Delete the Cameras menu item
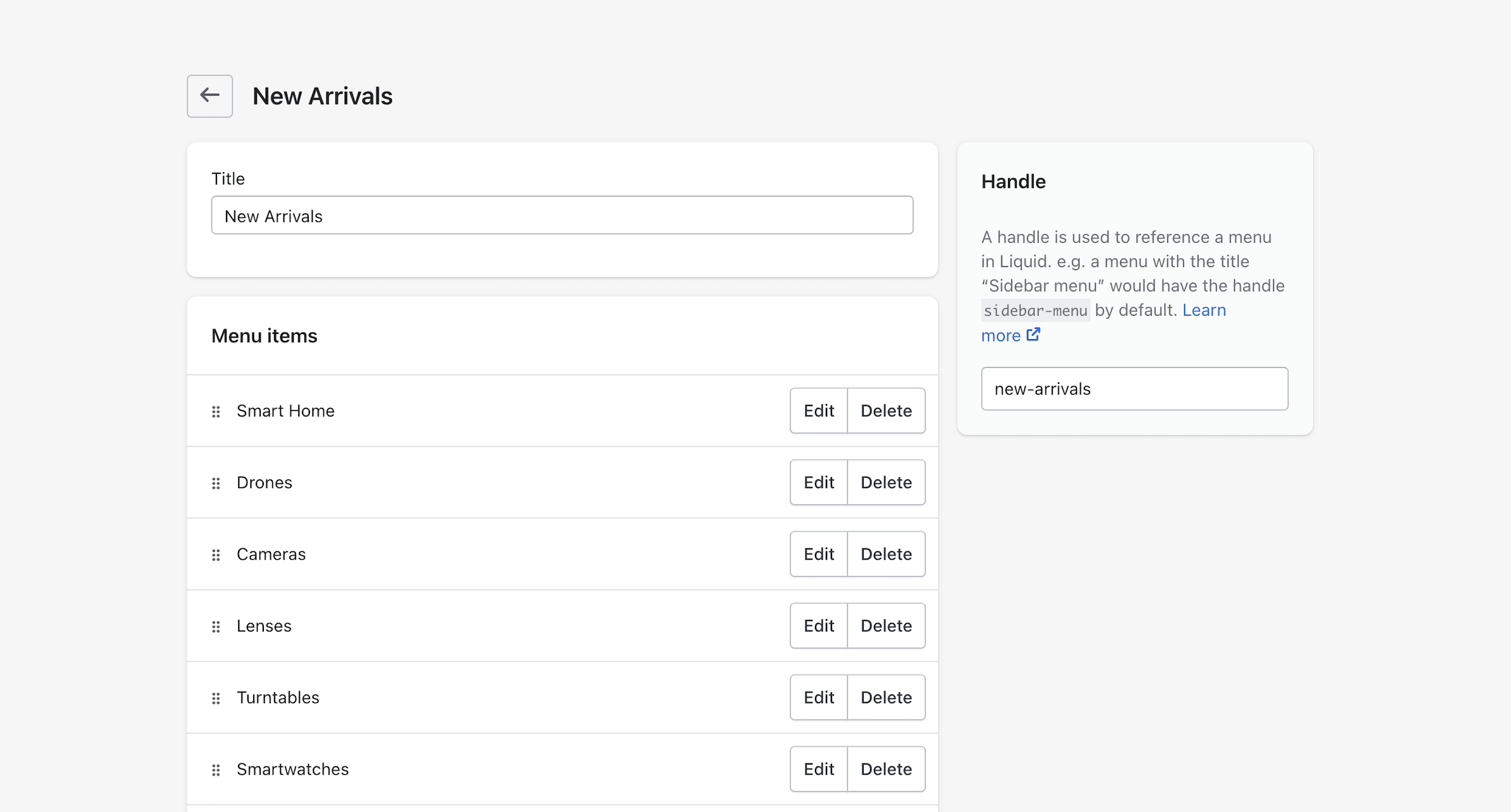The width and height of the screenshot is (1511, 812). [886, 554]
